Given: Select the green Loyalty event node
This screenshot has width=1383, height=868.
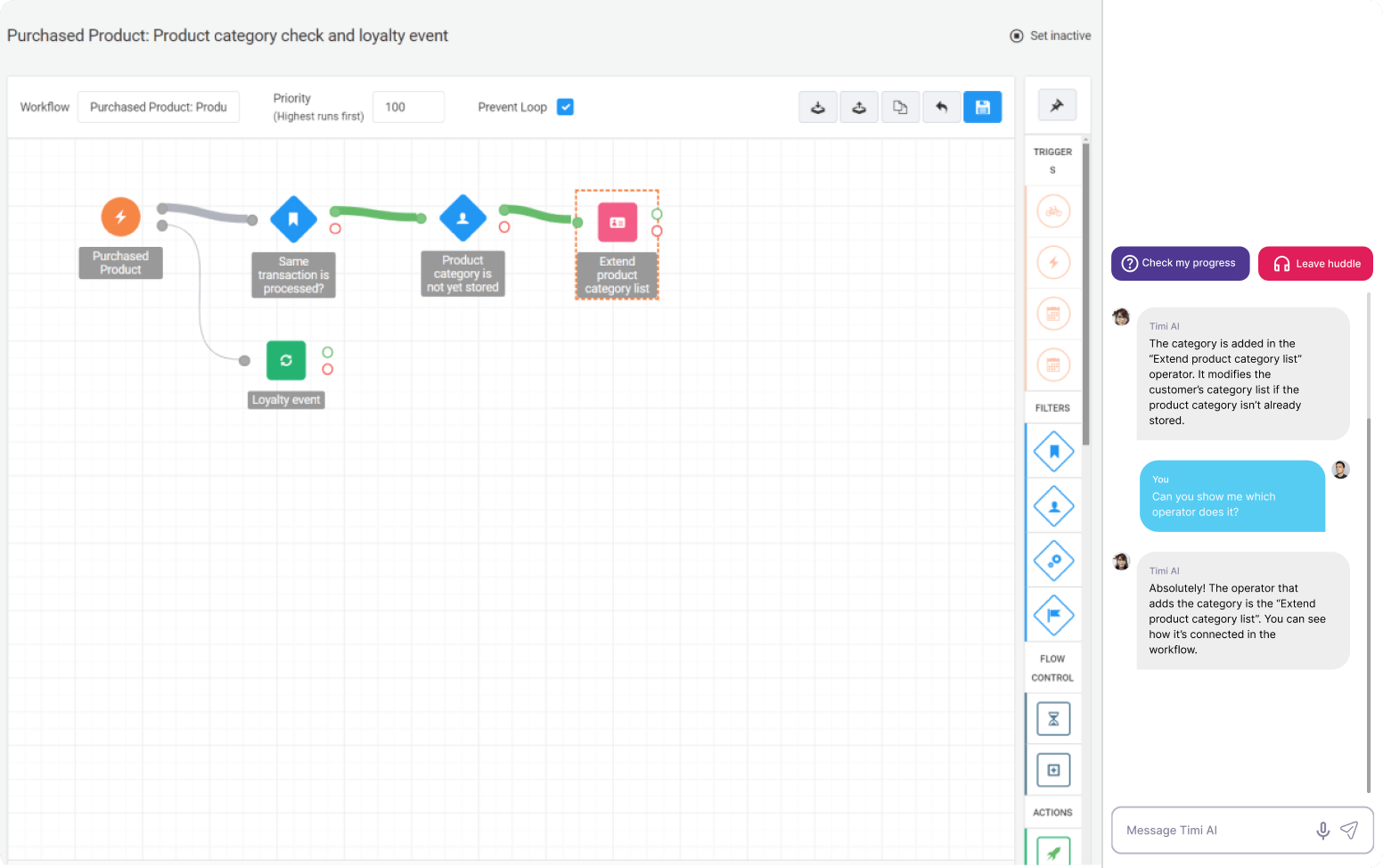Looking at the screenshot, I should pyautogui.click(x=286, y=360).
